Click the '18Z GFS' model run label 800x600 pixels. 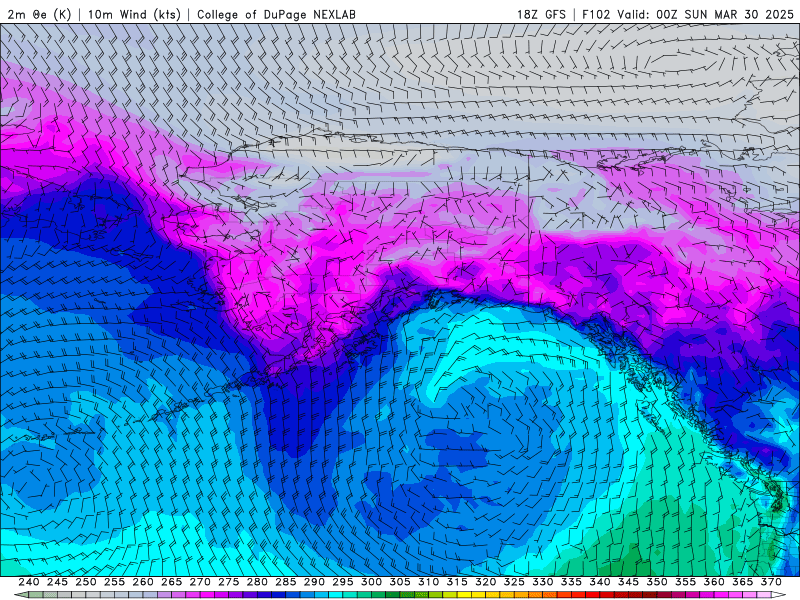pyautogui.click(x=541, y=14)
